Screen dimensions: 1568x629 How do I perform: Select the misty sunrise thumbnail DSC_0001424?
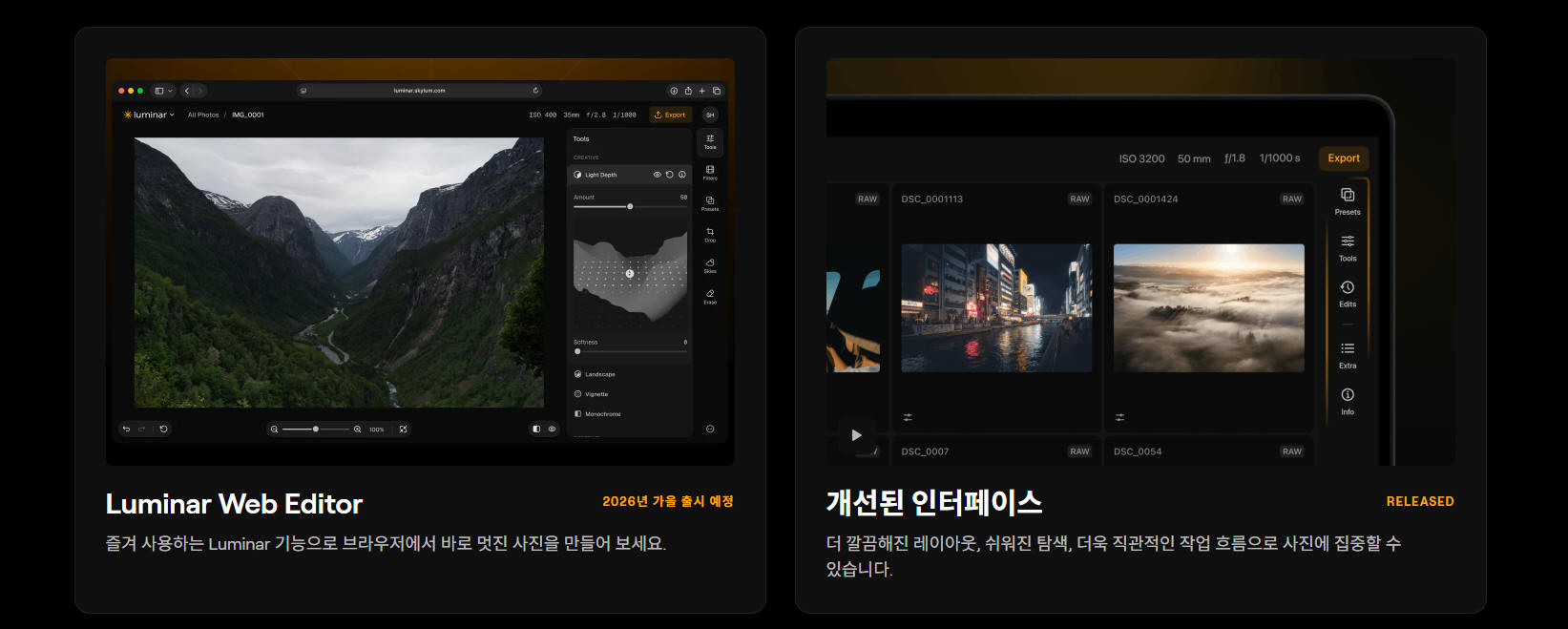click(x=1208, y=307)
